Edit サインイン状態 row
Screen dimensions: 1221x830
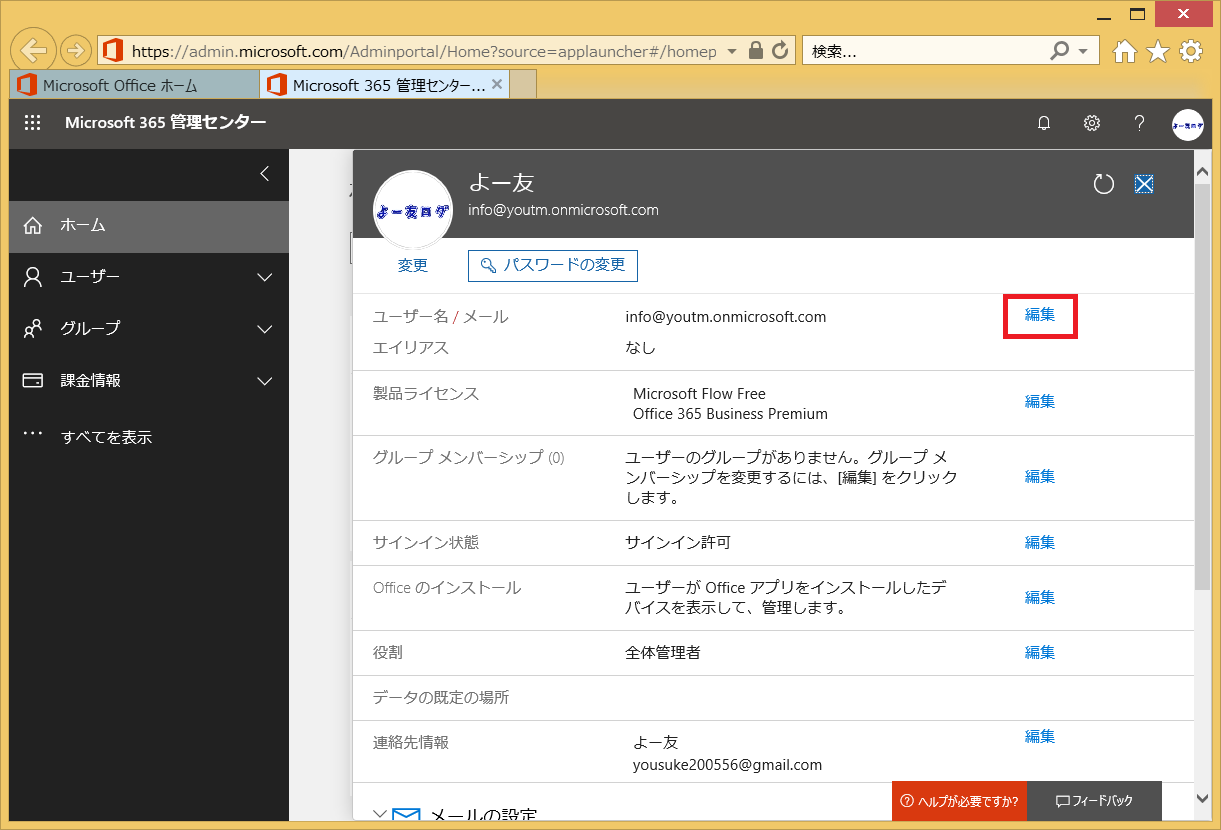tap(1040, 542)
